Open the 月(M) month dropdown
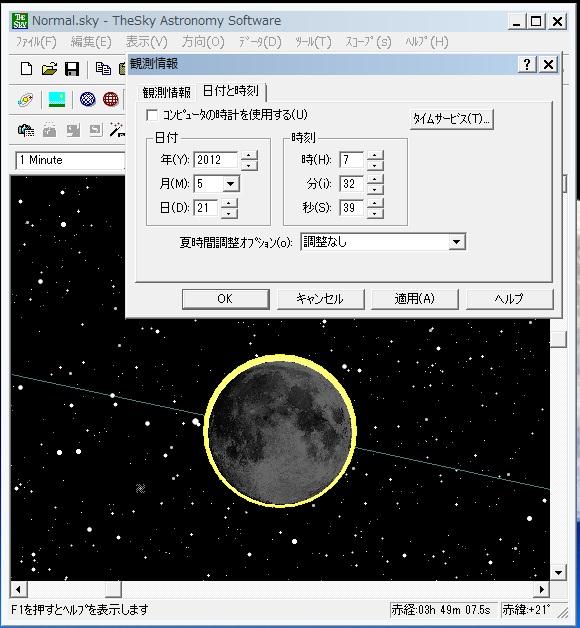 pyautogui.click(x=230, y=184)
